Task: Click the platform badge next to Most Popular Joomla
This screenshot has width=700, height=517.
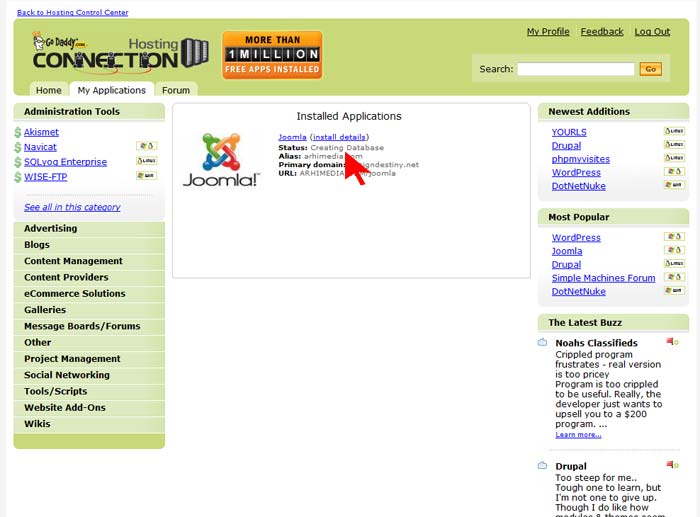Action: coord(674,250)
